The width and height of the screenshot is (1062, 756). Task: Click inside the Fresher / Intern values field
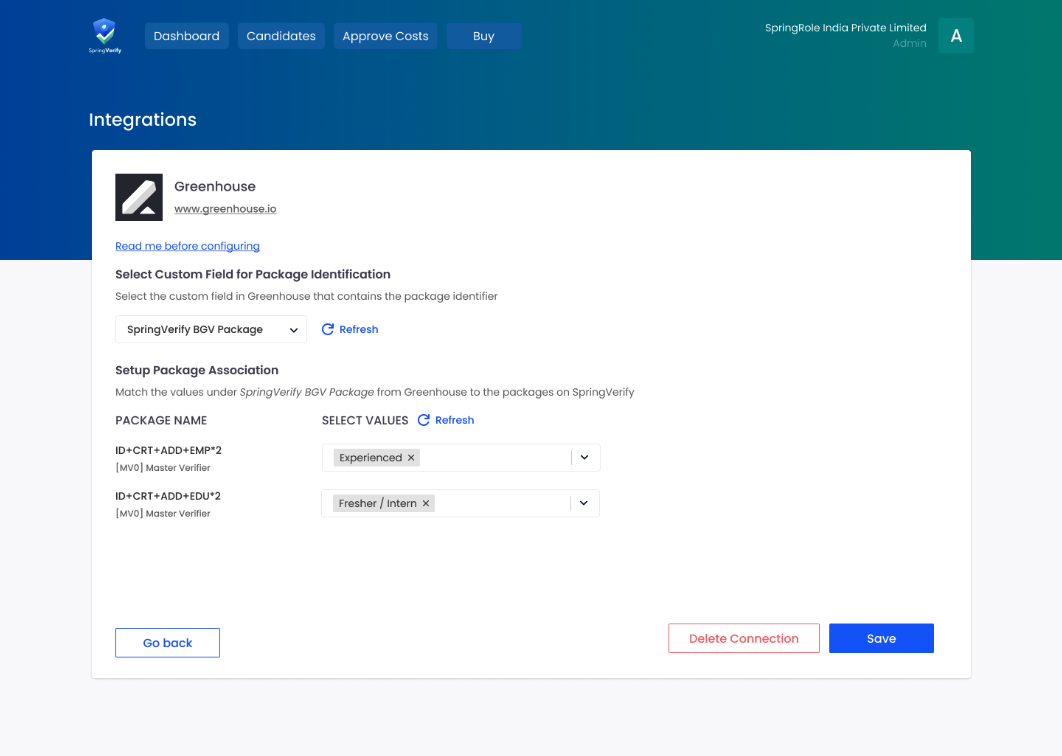tap(461, 503)
